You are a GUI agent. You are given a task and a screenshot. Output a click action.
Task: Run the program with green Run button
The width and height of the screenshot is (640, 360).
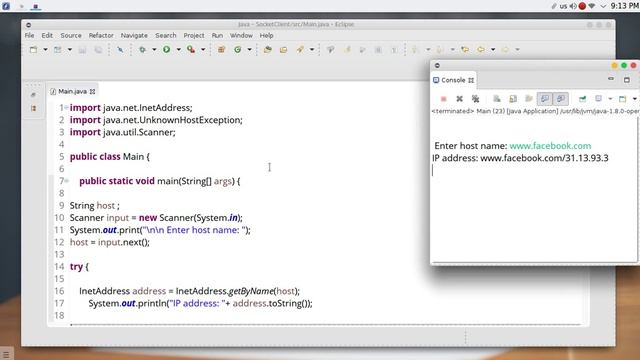[167, 50]
